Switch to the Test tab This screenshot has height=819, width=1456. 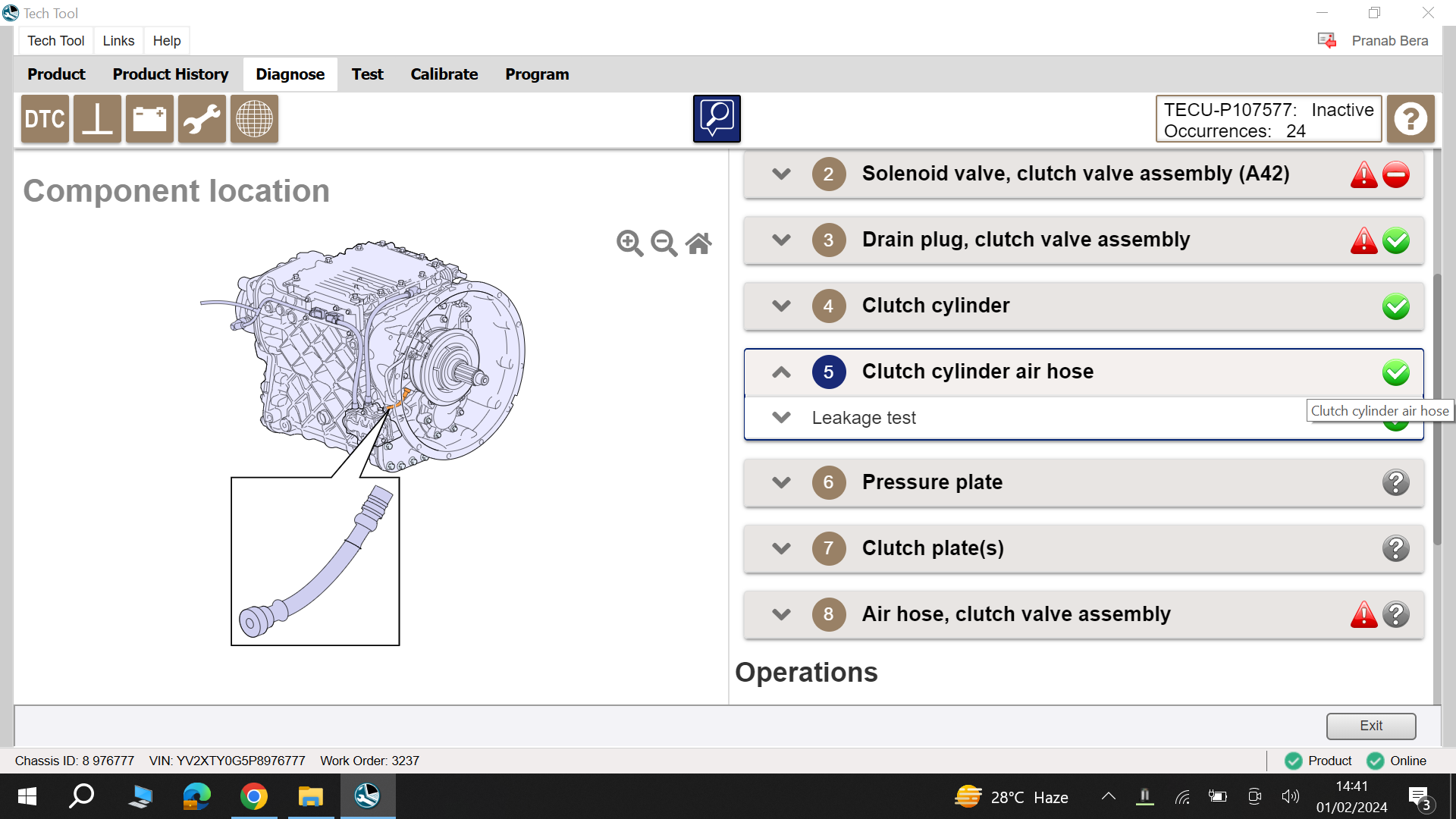(x=367, y=74)
